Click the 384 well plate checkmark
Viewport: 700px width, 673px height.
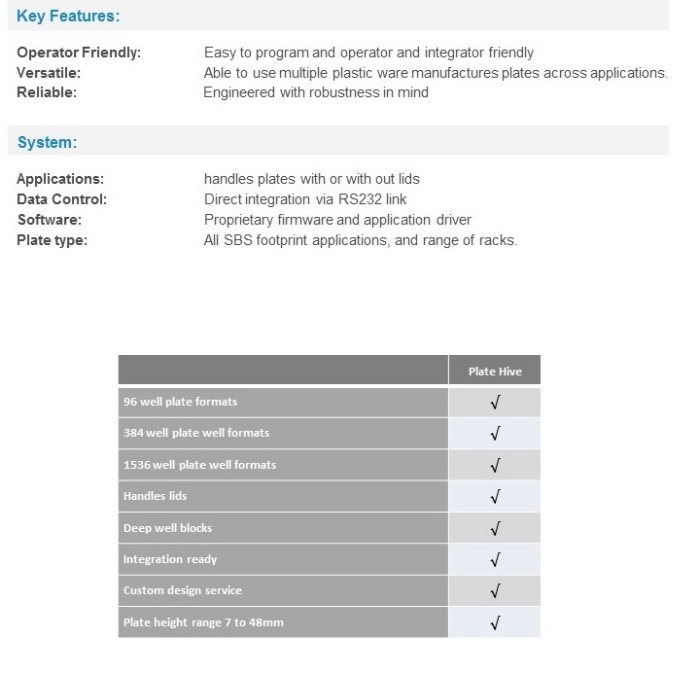coord(495,434)
